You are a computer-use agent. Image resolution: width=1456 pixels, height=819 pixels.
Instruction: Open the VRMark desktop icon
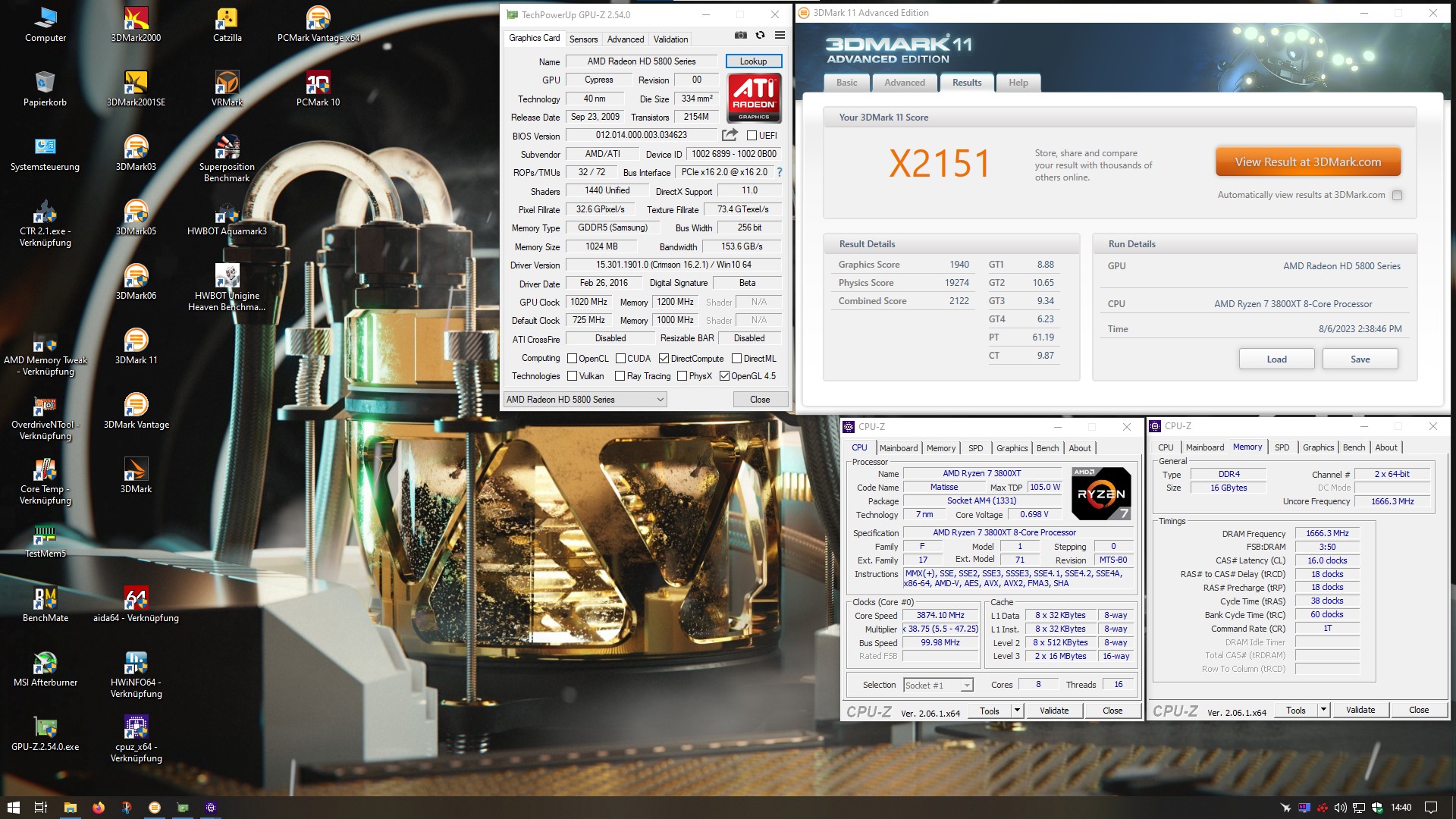227,89
